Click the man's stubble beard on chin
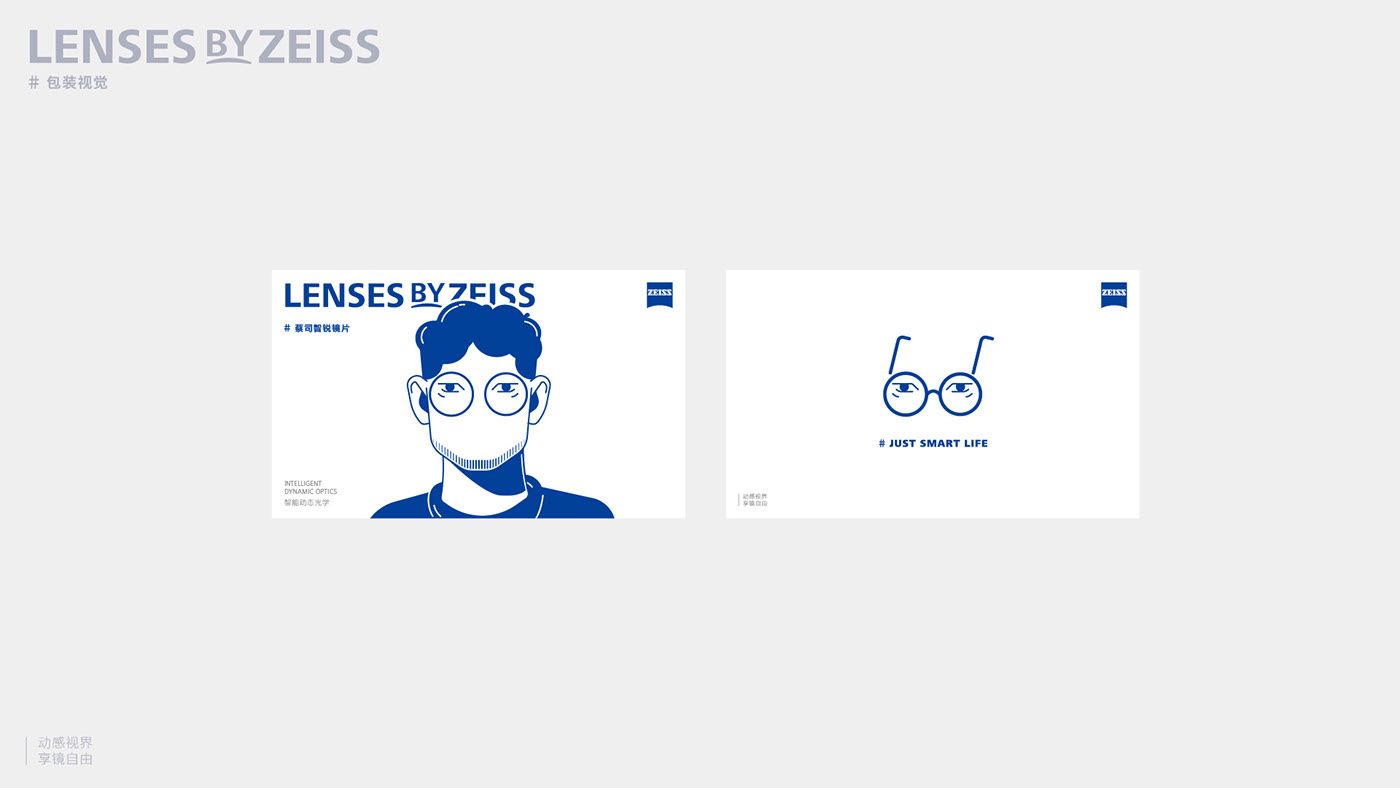 (479, 456)
